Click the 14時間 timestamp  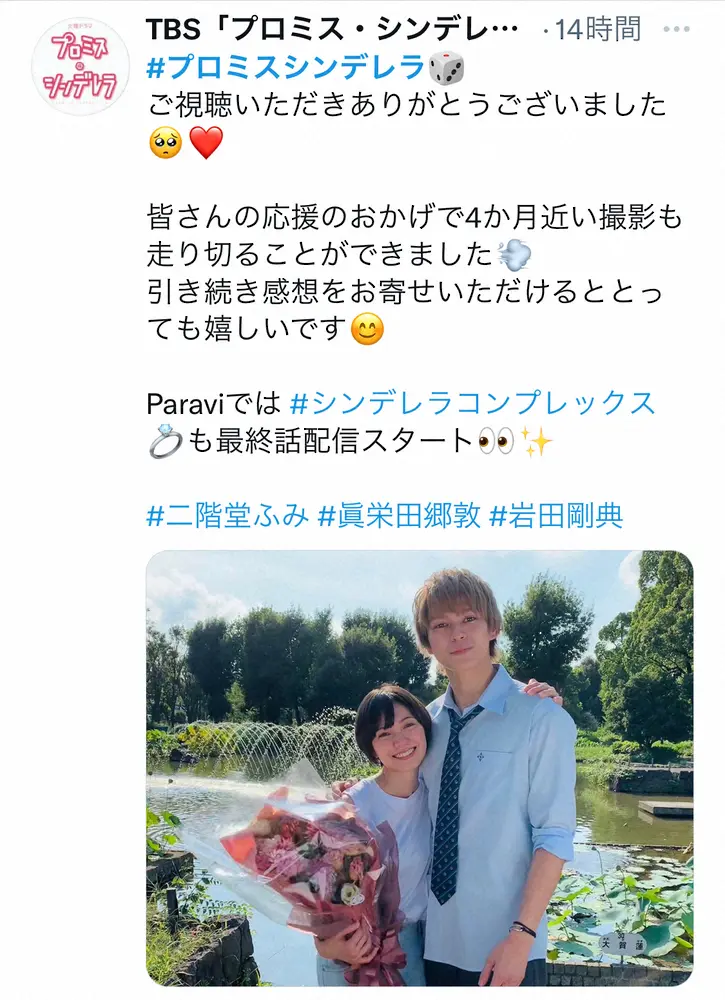pos(598,29)
